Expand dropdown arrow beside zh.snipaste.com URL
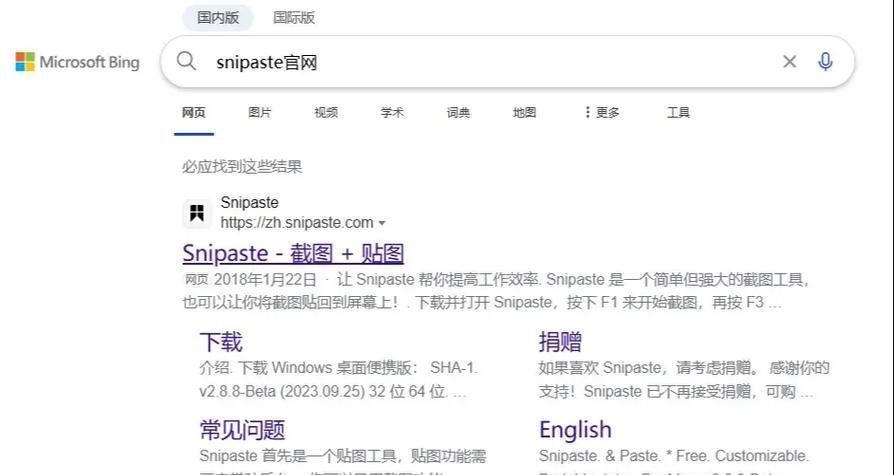This screenshot has height=475, width=894. 382,223
